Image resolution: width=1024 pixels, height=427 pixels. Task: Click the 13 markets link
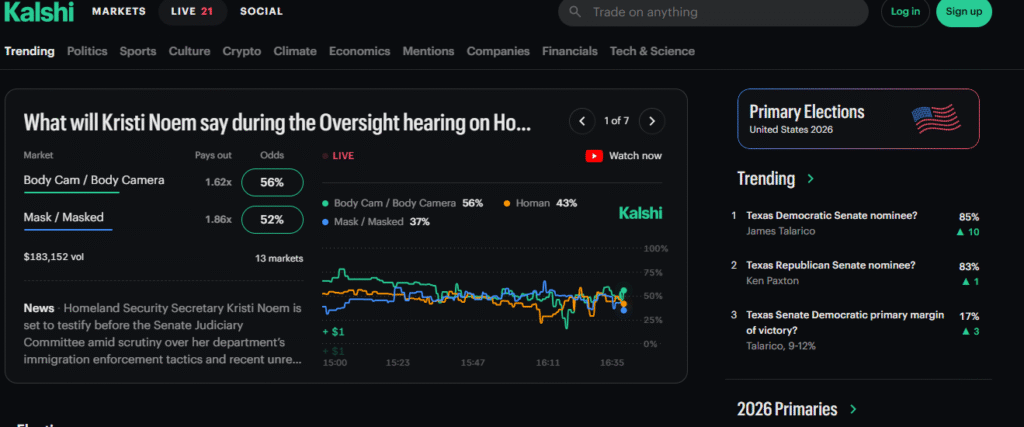click(279, 259)
